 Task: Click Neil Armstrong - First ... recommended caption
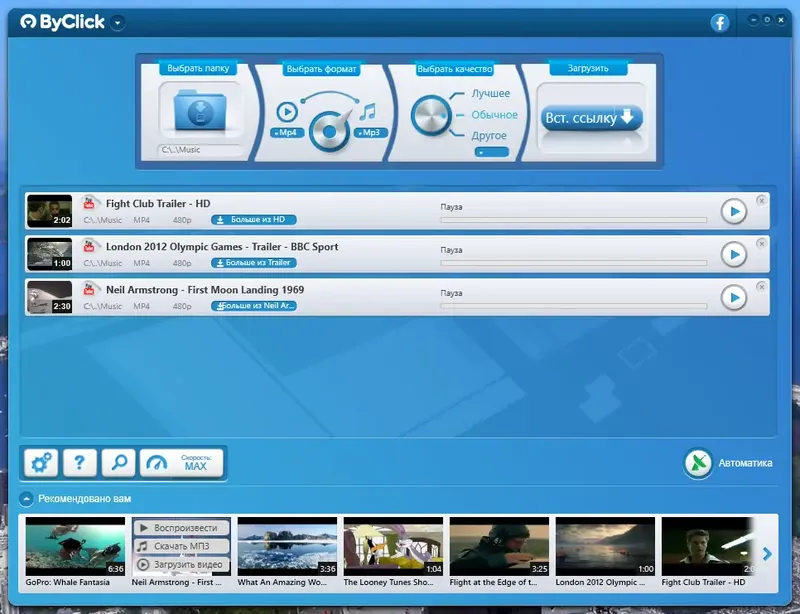177,582
